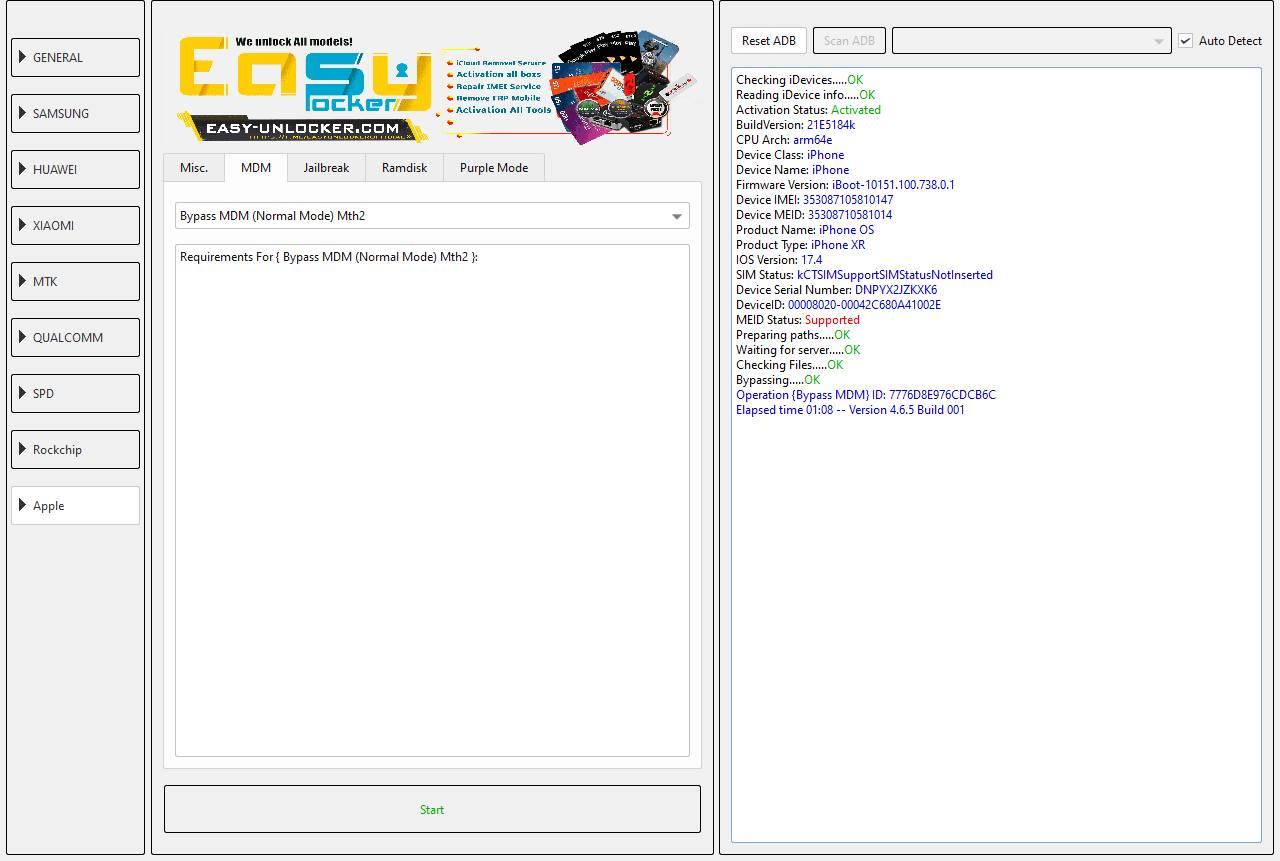Expand the HUAWEI category
Image resolution: width=1280 pixels, height=861 pixels.
click(x=75, y=169)
